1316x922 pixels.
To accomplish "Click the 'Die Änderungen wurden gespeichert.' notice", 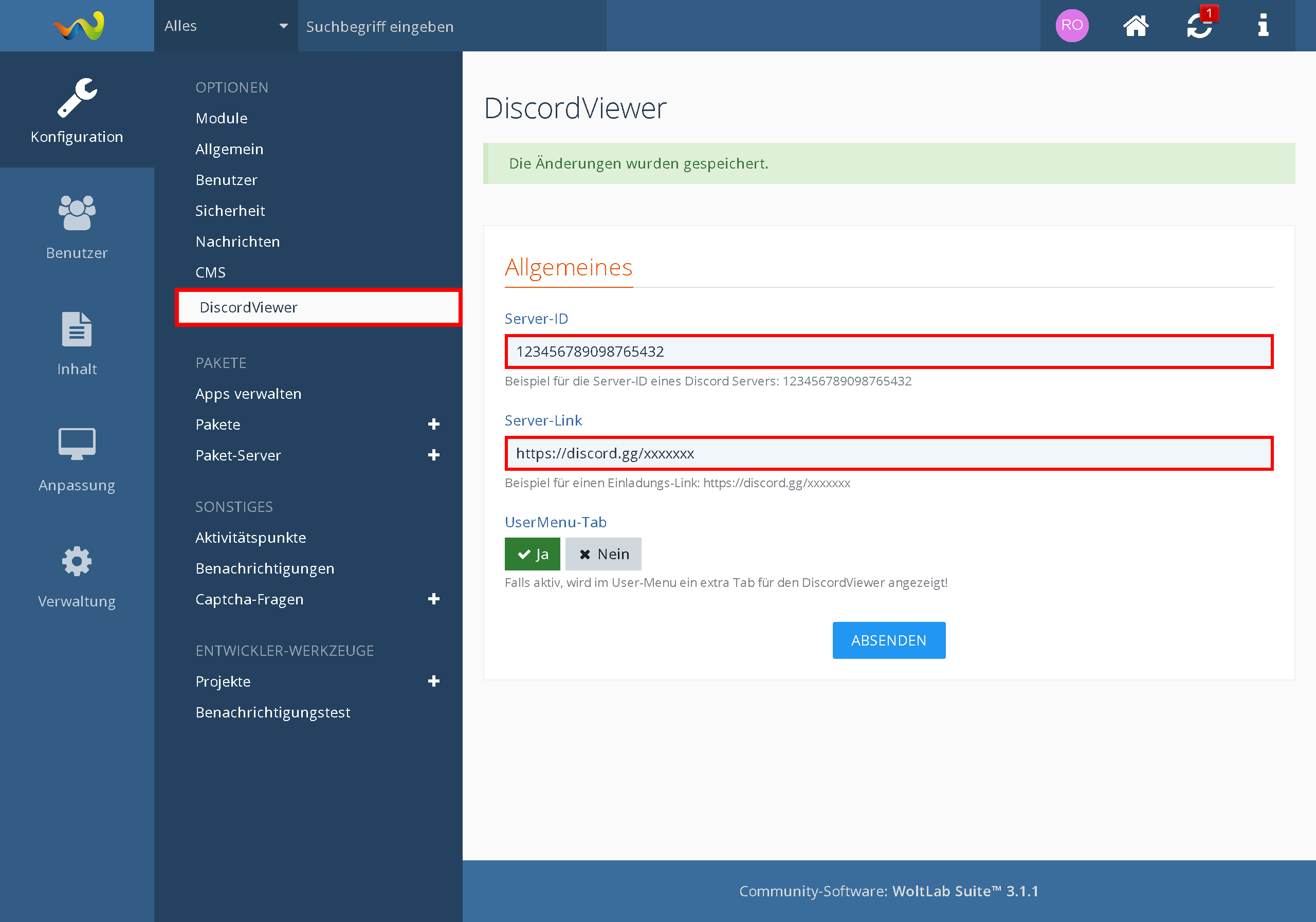I will (x=888, y=163).
